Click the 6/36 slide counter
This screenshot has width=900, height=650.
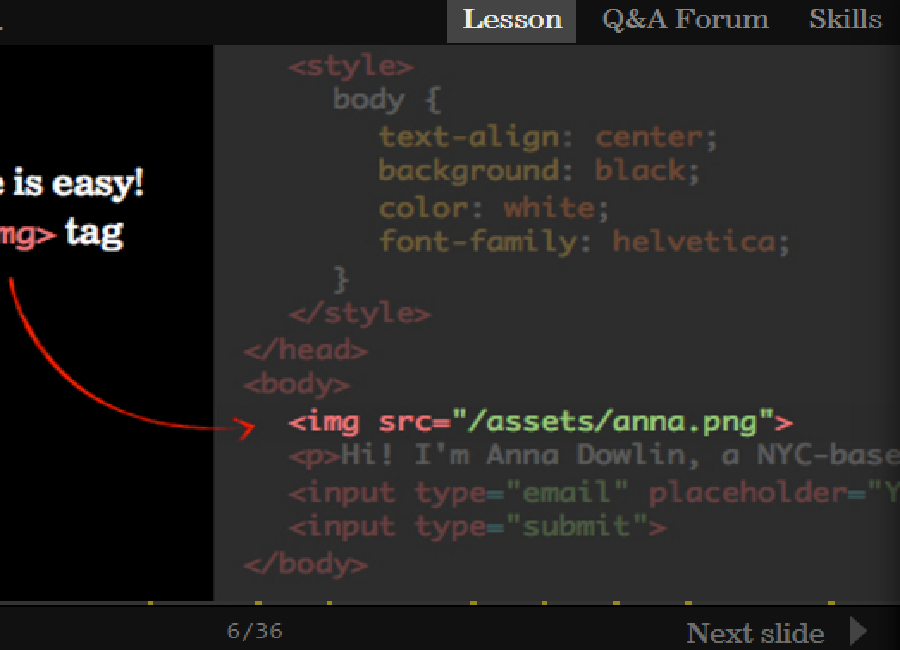(x=255, y=631)
